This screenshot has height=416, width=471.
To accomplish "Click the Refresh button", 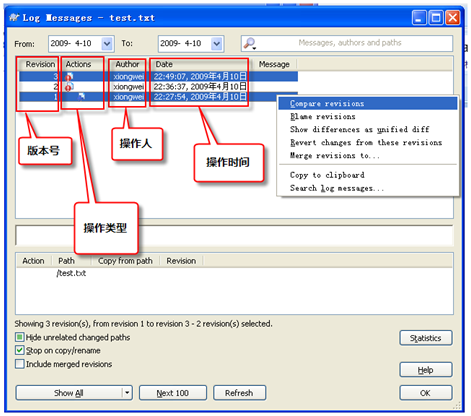I will [239, 393].
